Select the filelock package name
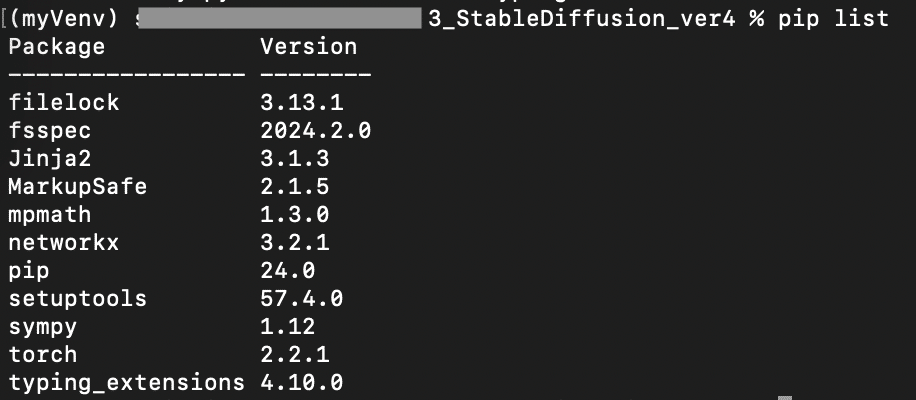The width and height of the screenshot is (916, 400). (x=63, y=102)
